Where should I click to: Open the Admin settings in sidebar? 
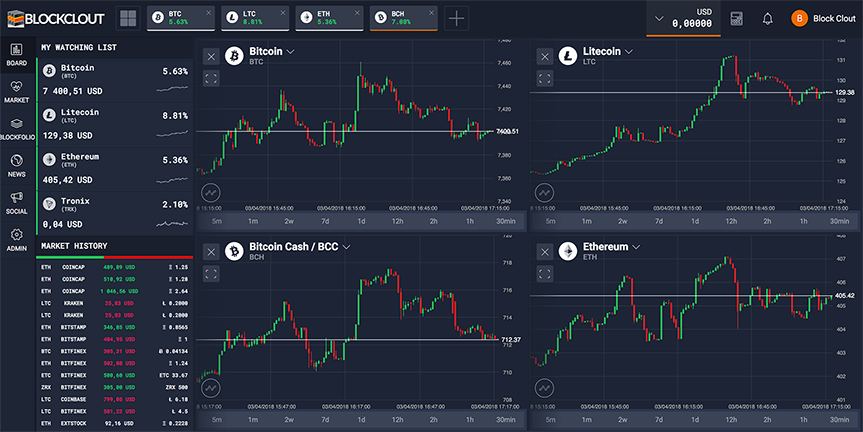pos(17,240)
